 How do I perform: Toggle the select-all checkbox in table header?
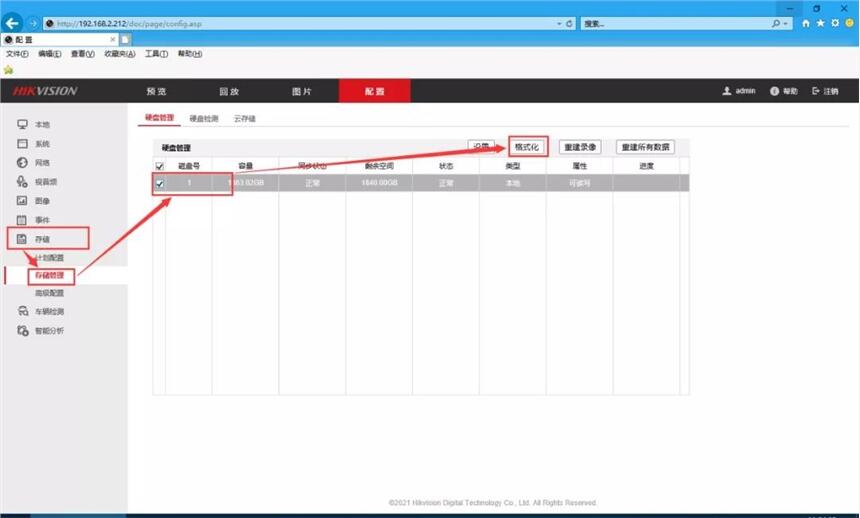tap(159, 166)
